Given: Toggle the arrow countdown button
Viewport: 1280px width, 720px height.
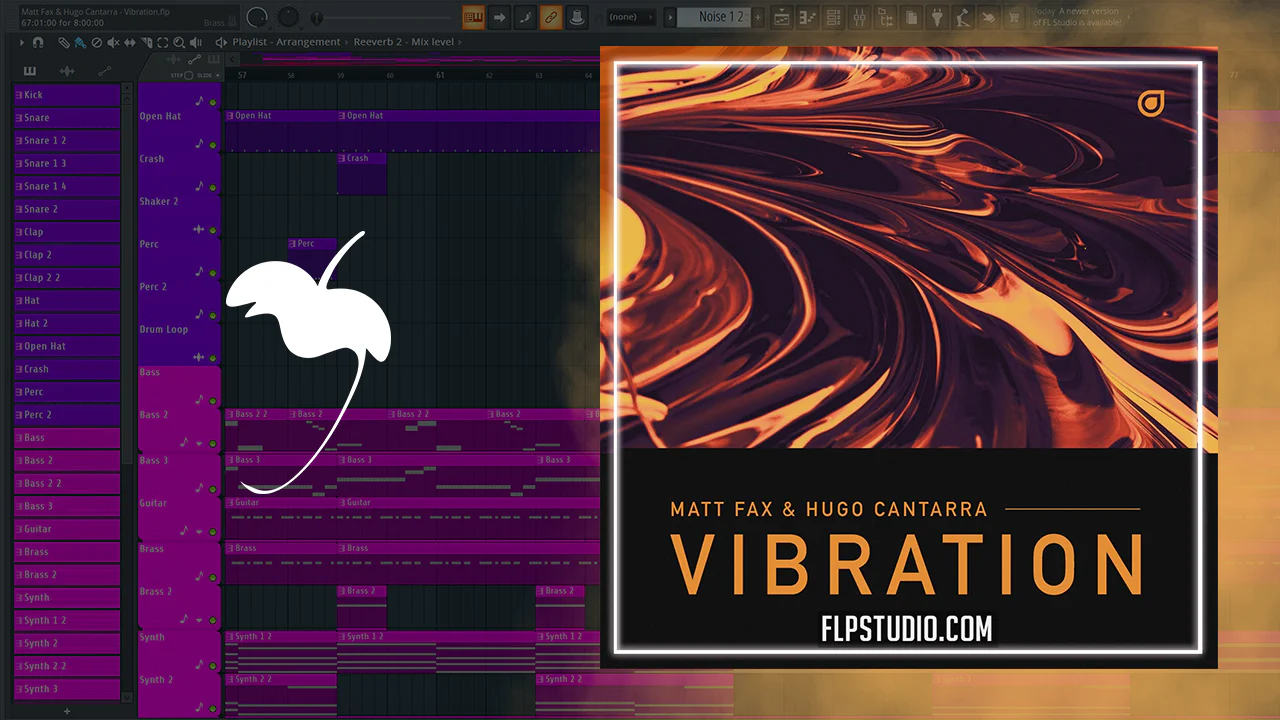Looking at the screenshot, I should (x=499, y=17).
